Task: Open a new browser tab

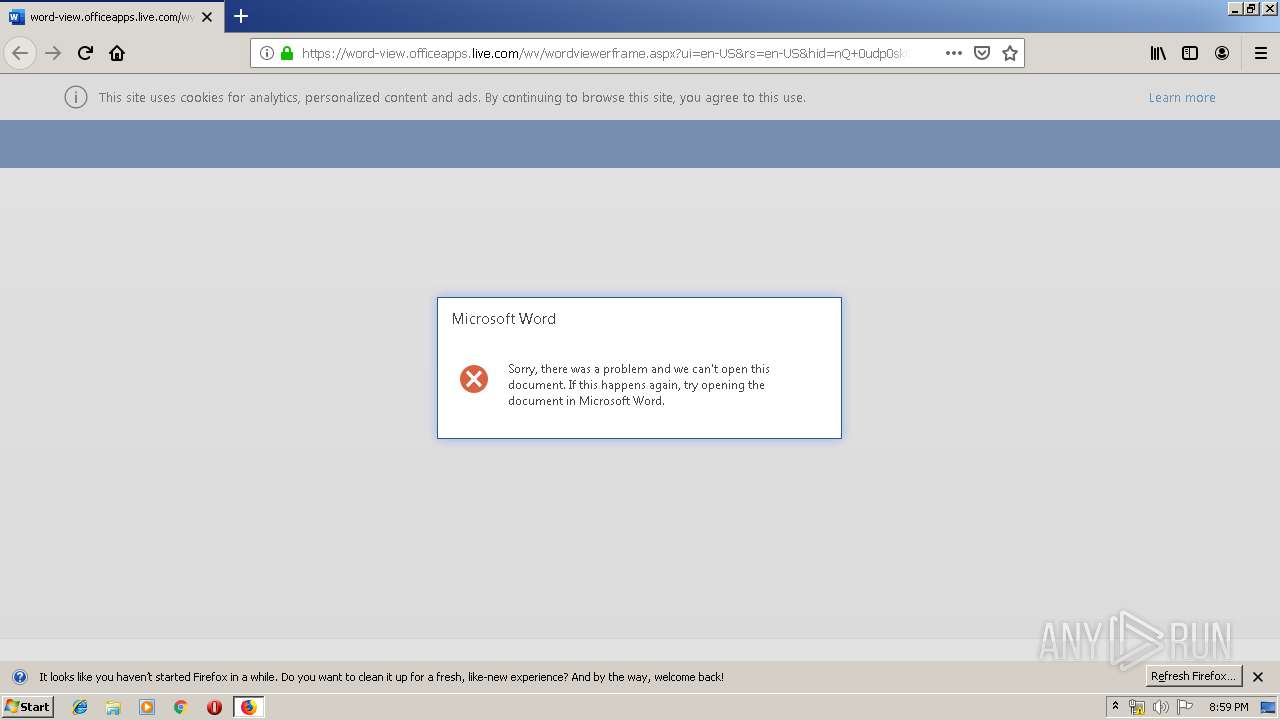Action: pyautogui.click(x=241, y=16)
